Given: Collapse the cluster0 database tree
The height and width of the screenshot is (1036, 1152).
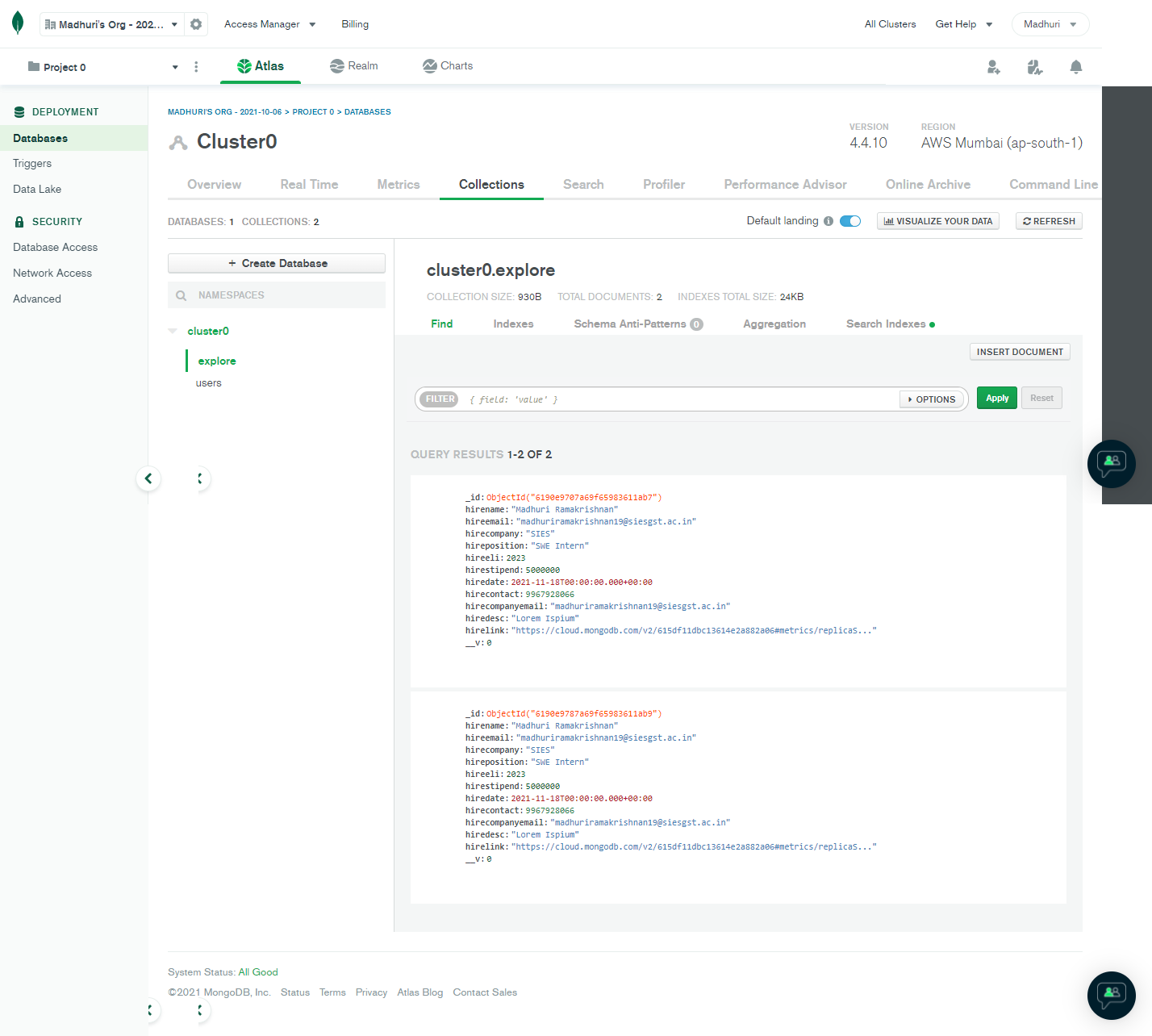Looking at the screenshot, I should (x=173, y=331).
